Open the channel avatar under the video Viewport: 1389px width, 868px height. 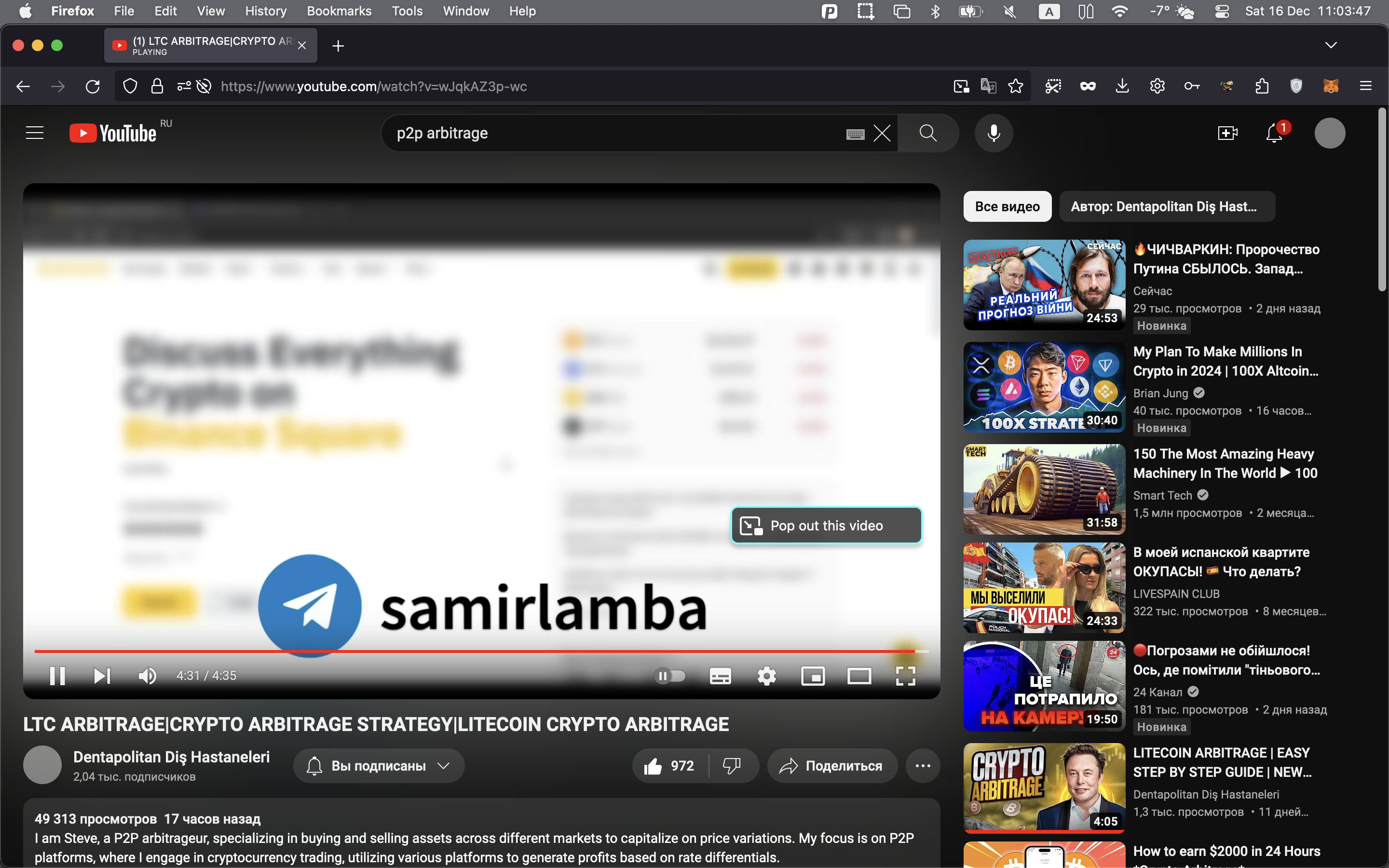(x=42, y=765)
